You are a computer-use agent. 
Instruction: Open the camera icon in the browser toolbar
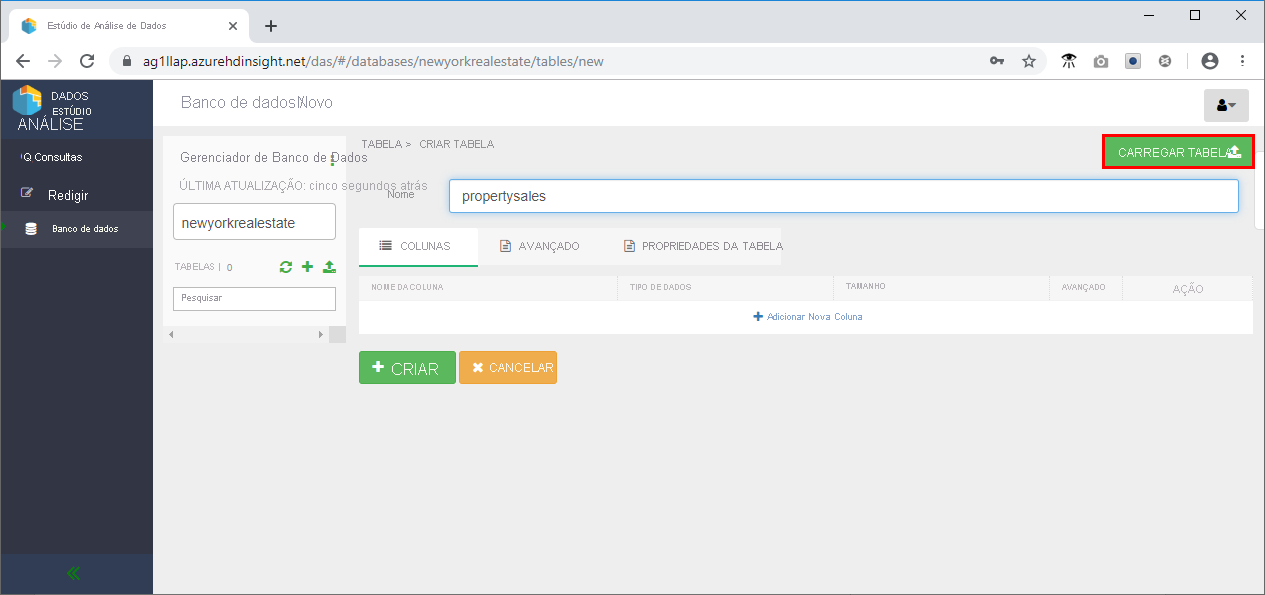coord(1101,61)
